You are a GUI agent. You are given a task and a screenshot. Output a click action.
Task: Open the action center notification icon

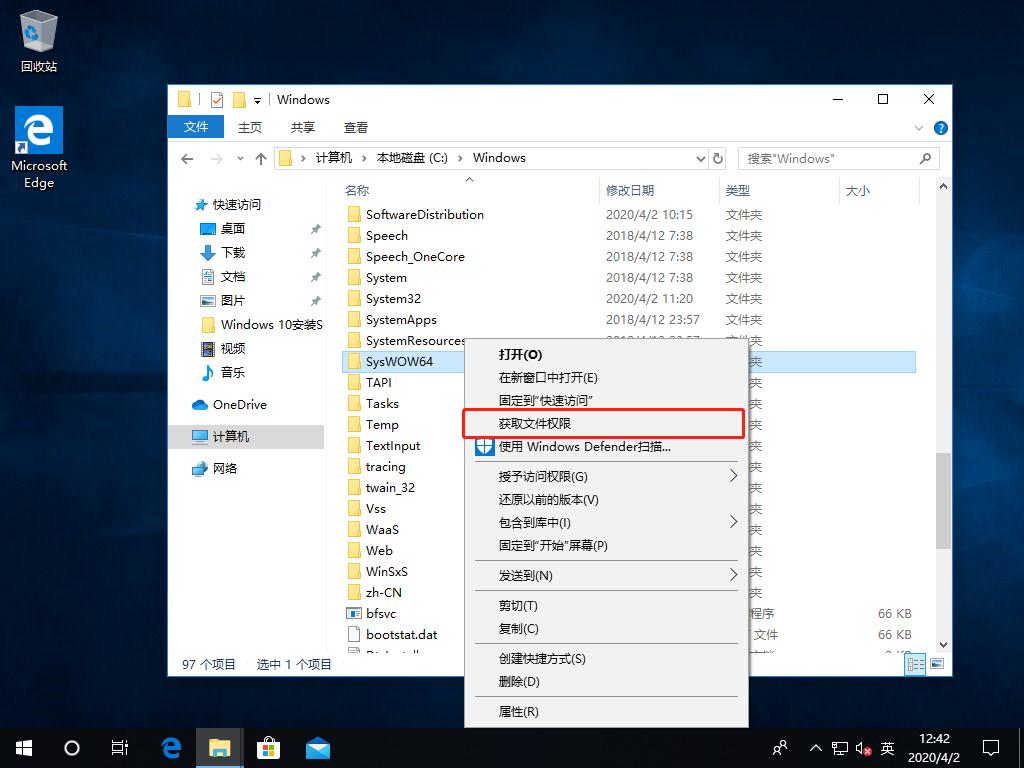[x=991, y=748]
